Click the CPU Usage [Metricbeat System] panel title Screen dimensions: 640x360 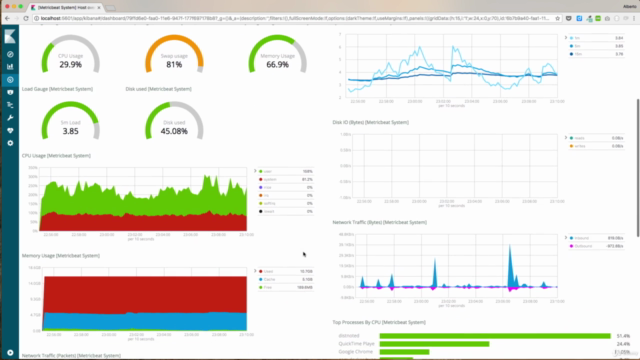56,156
